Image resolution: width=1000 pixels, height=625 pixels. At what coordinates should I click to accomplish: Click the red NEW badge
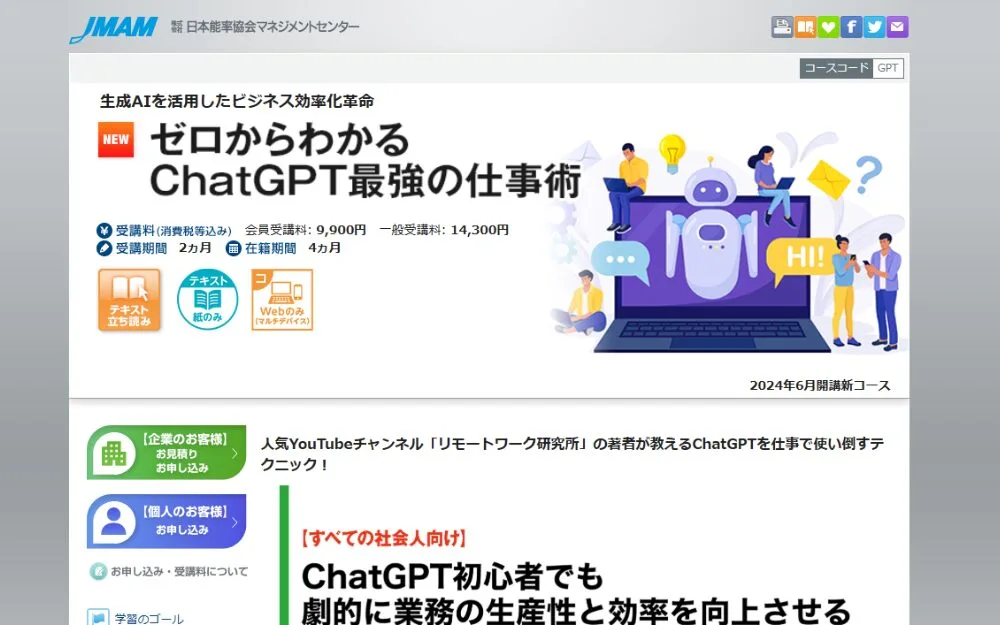click(115, 140)
